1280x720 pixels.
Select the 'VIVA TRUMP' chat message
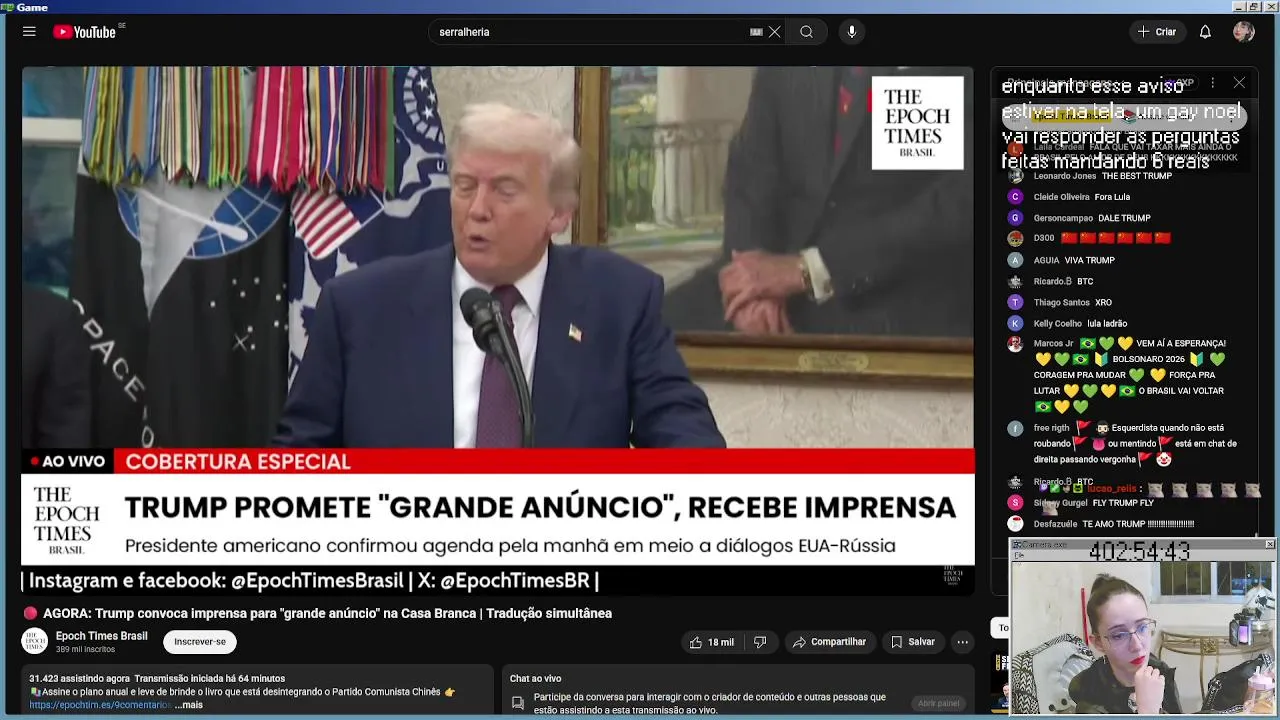[x=1090, y=260]
